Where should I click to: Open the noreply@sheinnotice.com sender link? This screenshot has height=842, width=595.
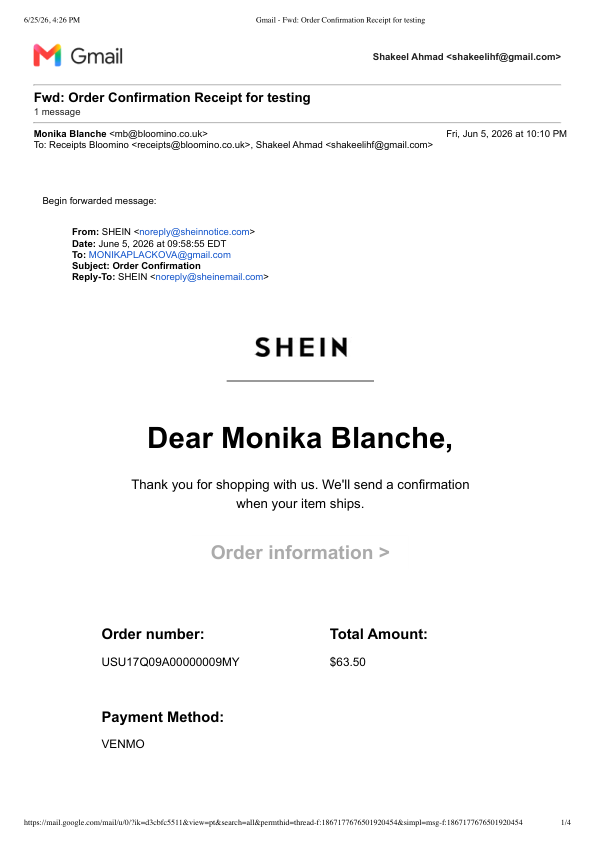(x=194, y=232)
